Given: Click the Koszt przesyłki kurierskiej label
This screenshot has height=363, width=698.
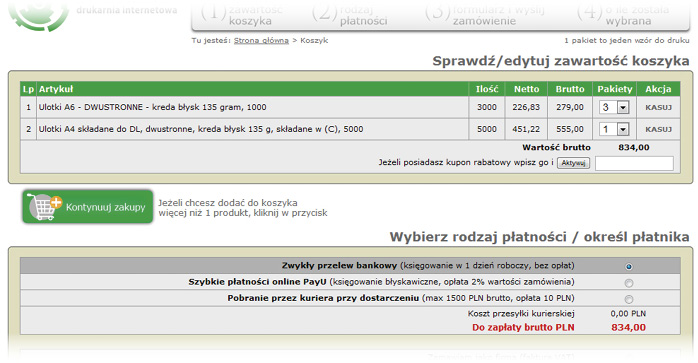Looking at the screenshot, I should [521, 314].
